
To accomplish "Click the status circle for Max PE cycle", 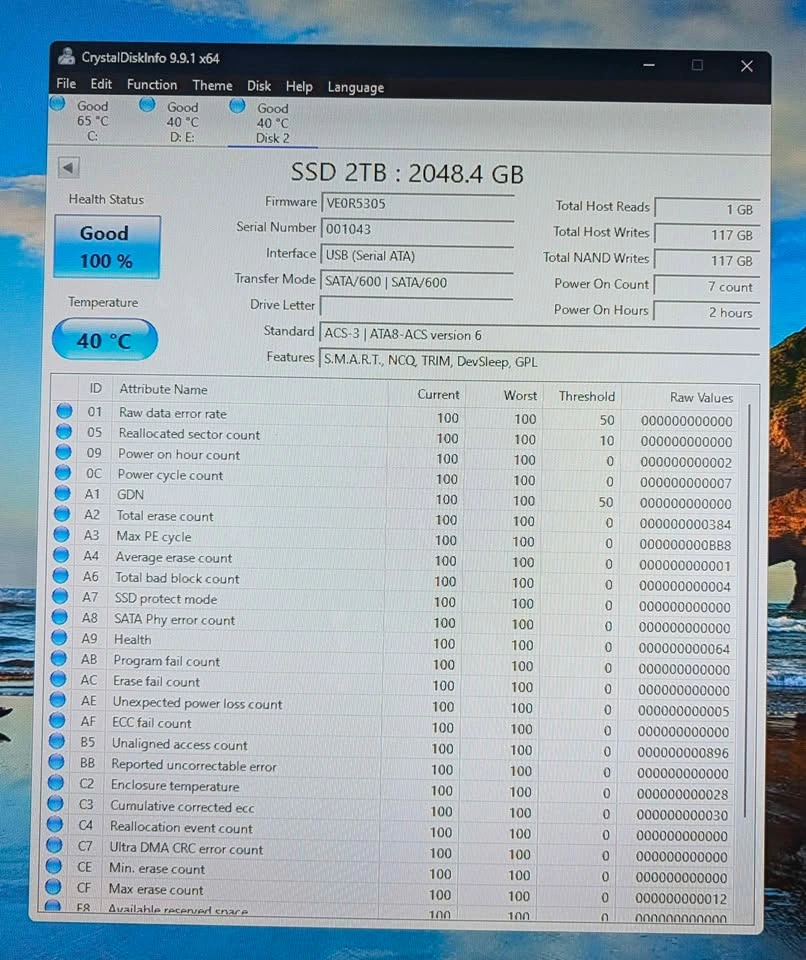I will [x=61, y=534].
